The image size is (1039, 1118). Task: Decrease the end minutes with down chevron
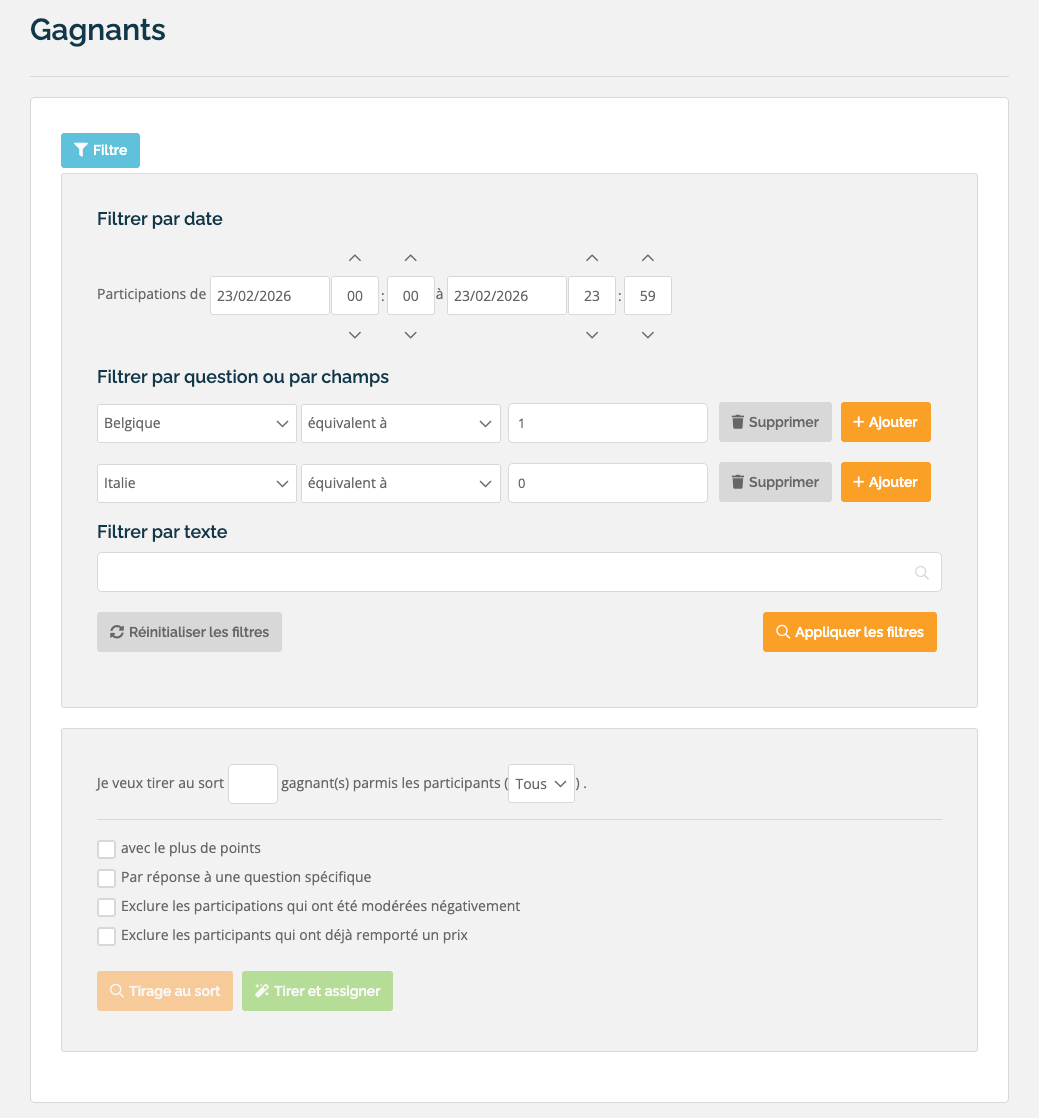point(648,334)
